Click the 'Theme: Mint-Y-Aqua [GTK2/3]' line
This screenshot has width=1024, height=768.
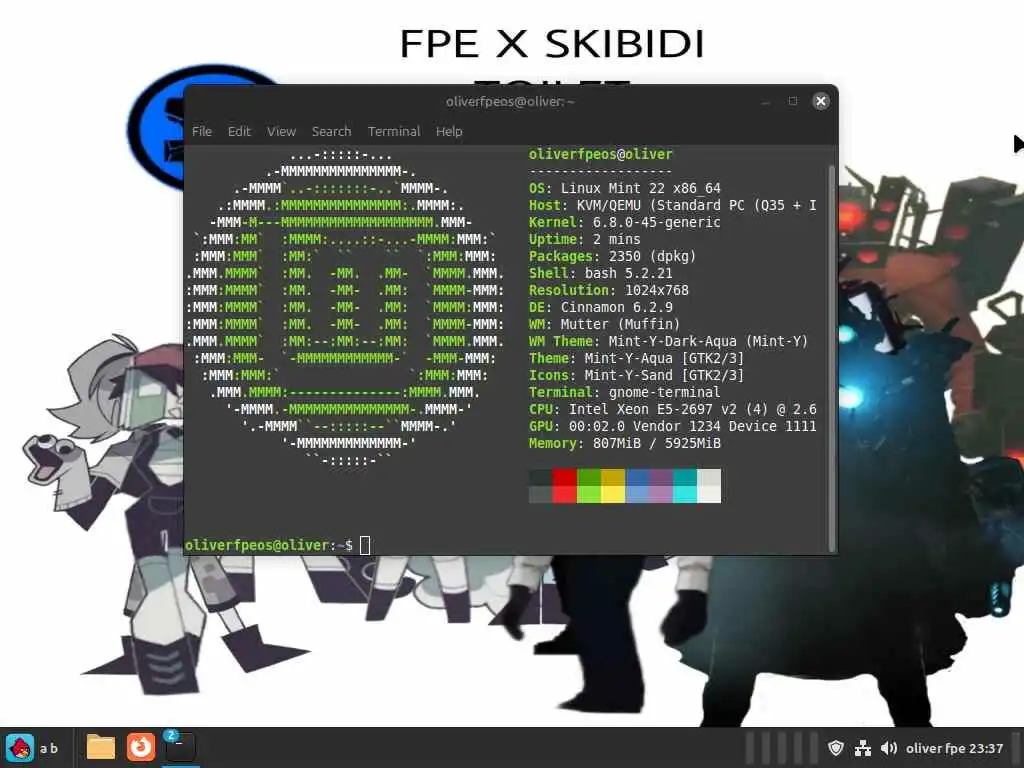636,358
